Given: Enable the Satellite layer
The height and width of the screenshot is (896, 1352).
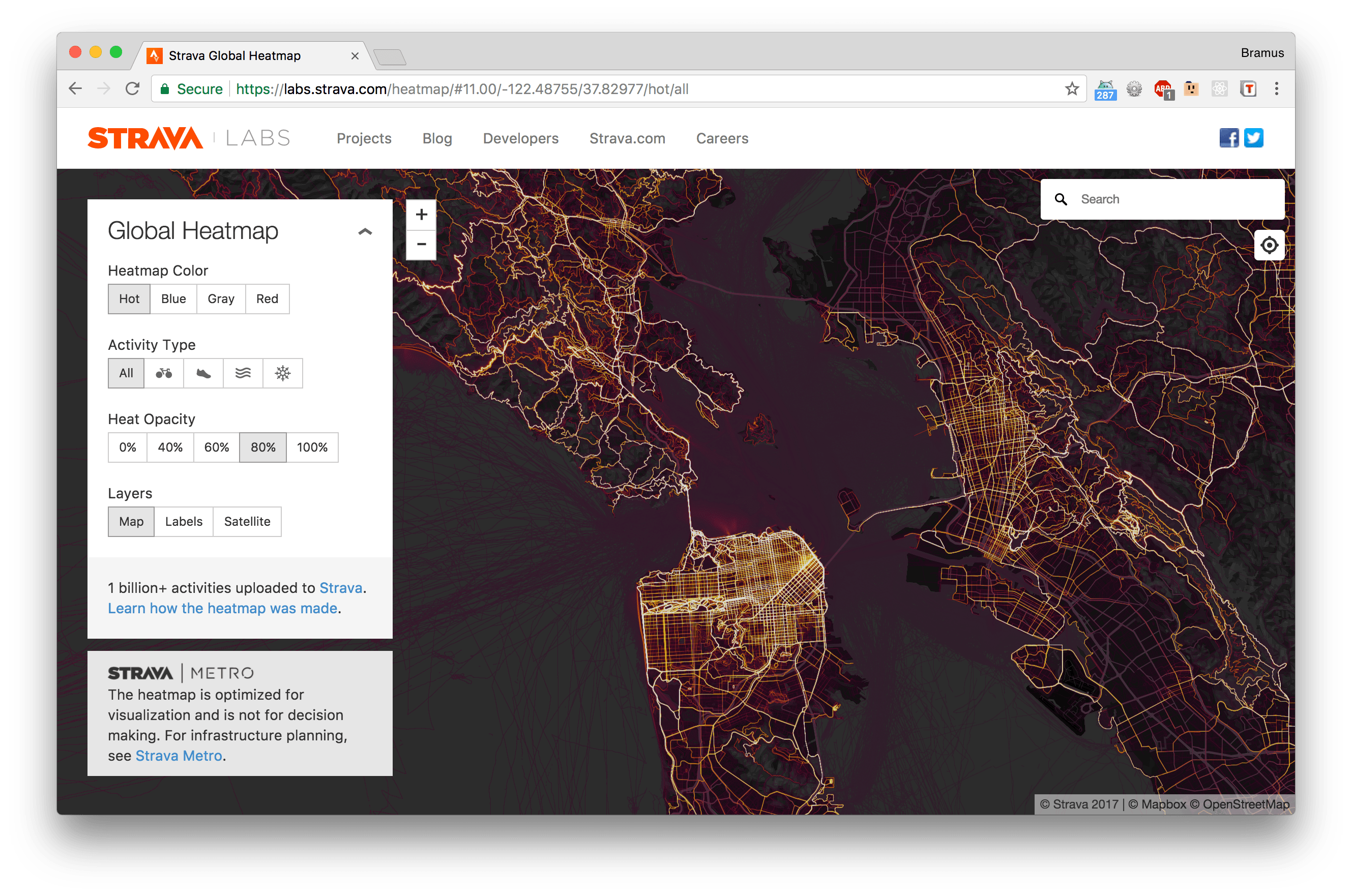Looking at the screenshot, I should (x=247, y=522).
